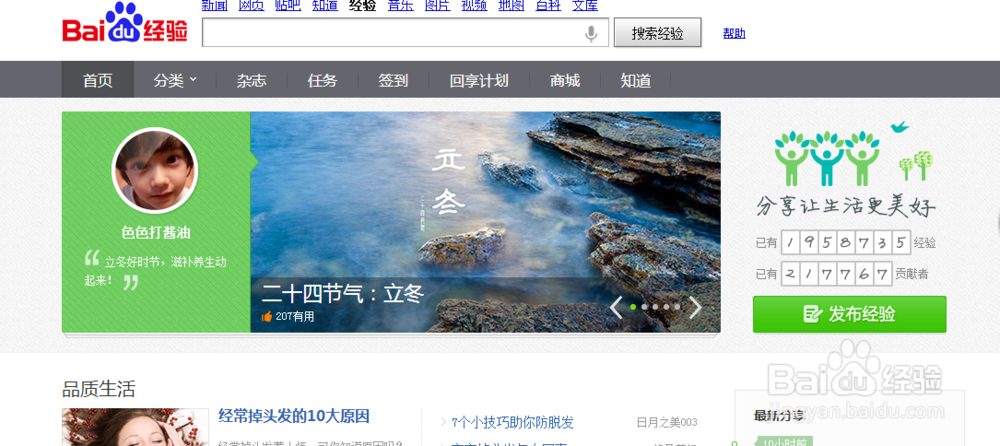
Task: Click the woman thumbnail under 品质生活
Action: [x=135, y=427]
